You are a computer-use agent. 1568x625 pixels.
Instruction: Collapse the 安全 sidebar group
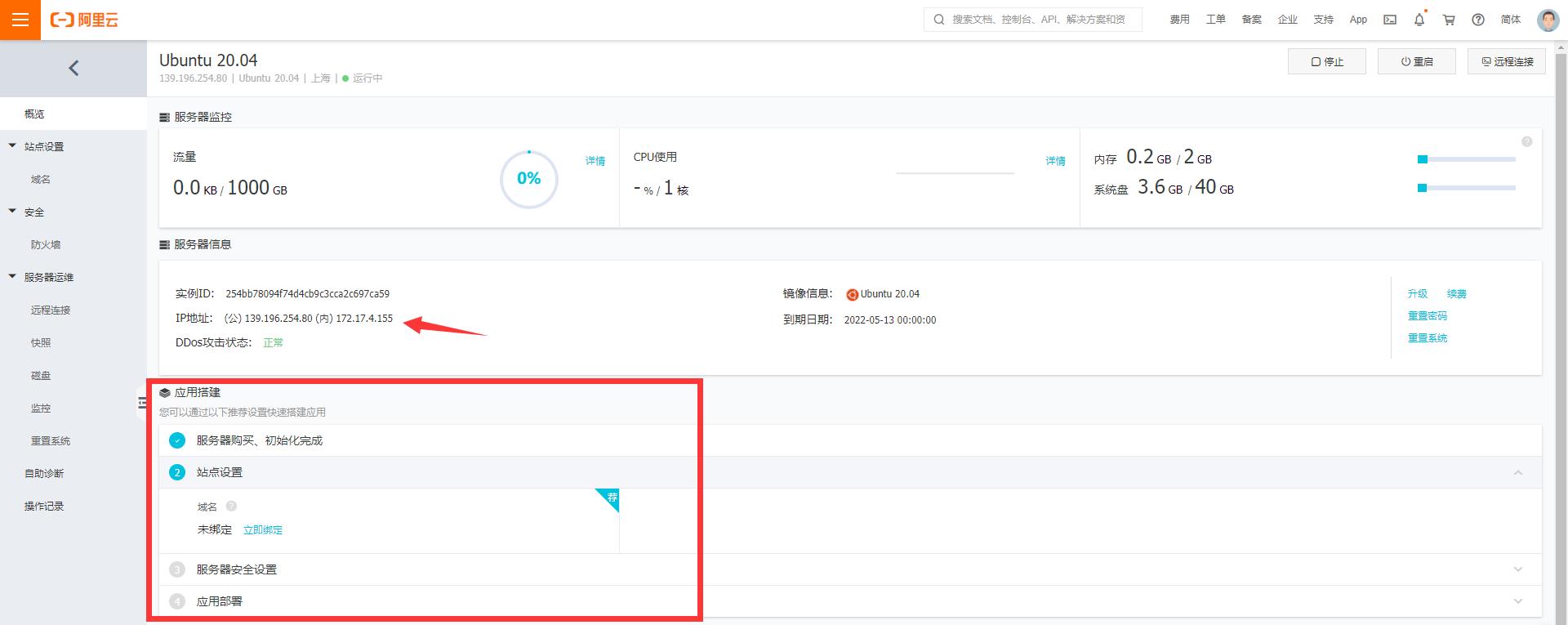[12, 211]
